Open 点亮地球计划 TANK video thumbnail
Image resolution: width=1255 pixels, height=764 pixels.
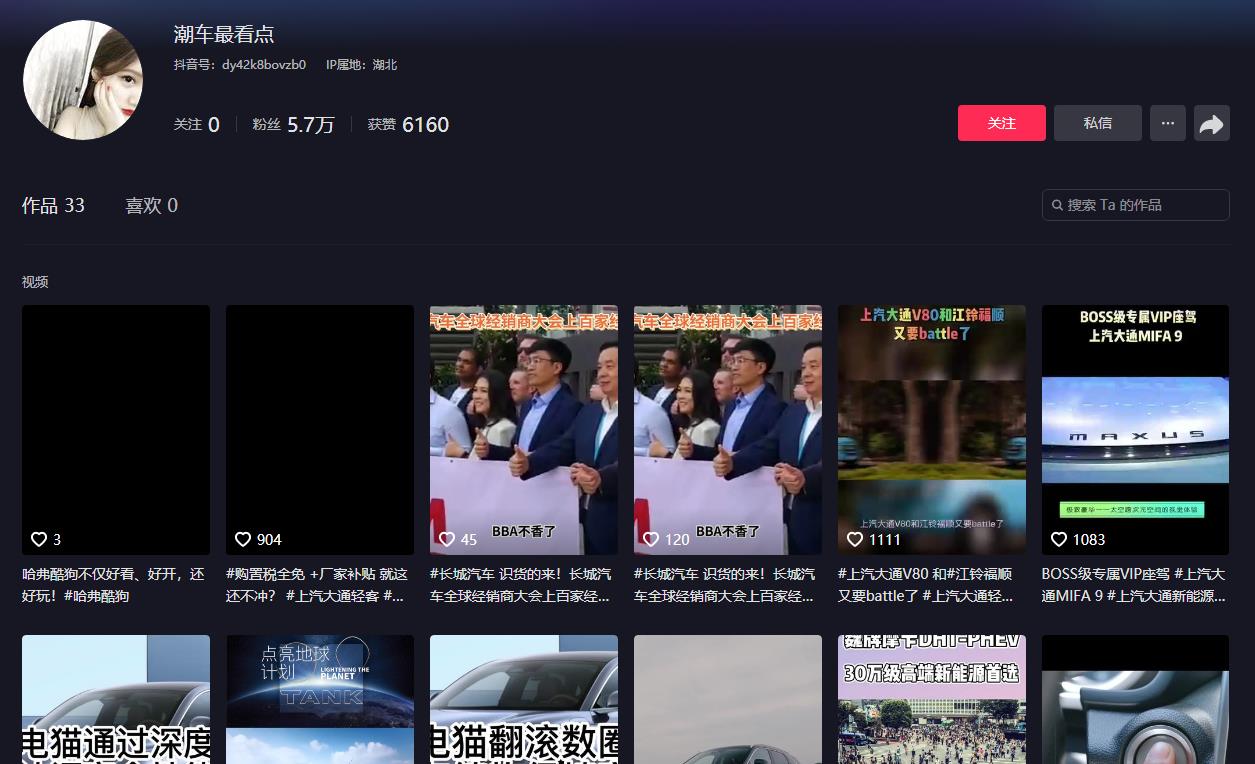click(x=320, y=700)
